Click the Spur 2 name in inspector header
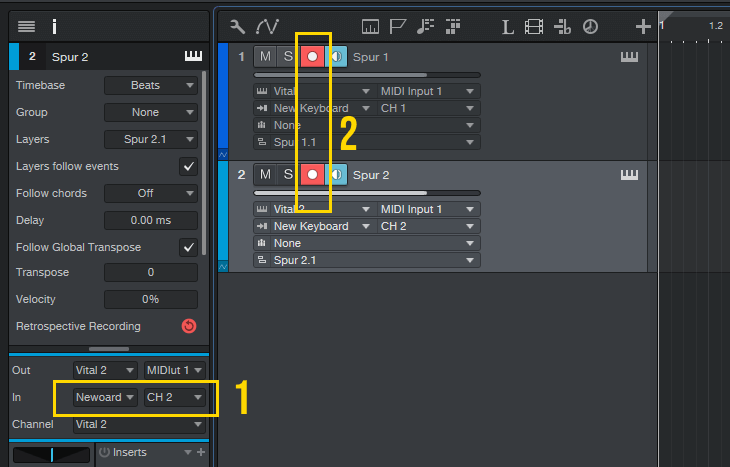Viewport: 730px width, 467px height. [70, 57]
